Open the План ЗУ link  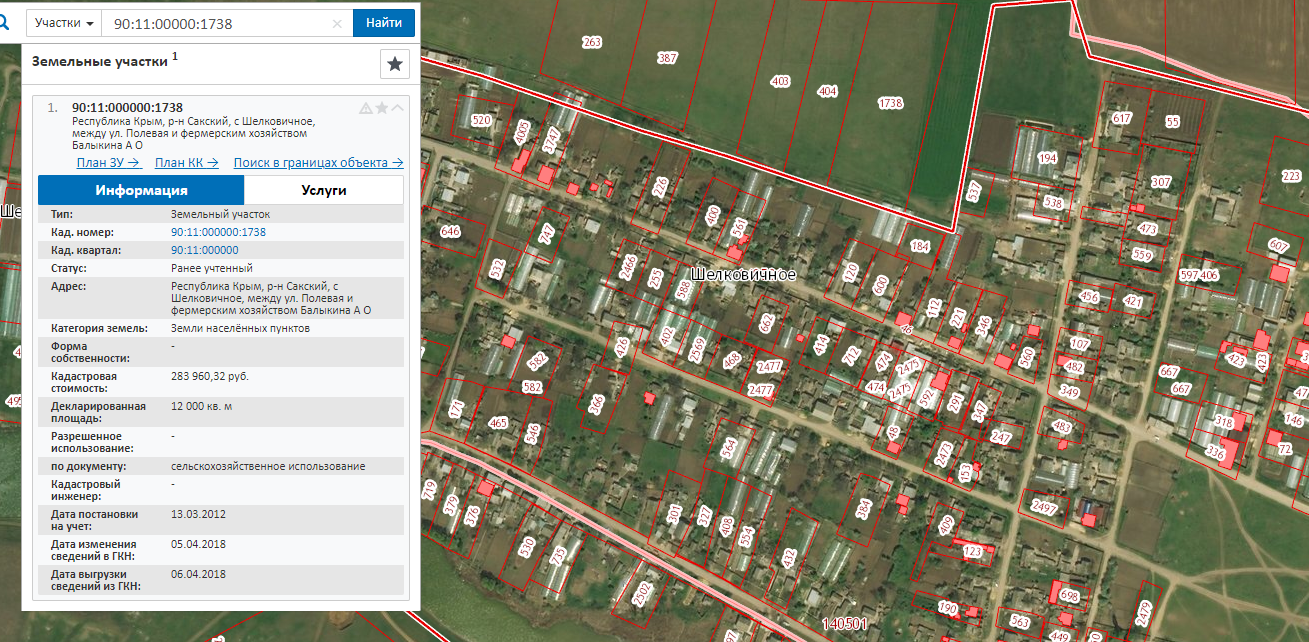click(108, 163)
